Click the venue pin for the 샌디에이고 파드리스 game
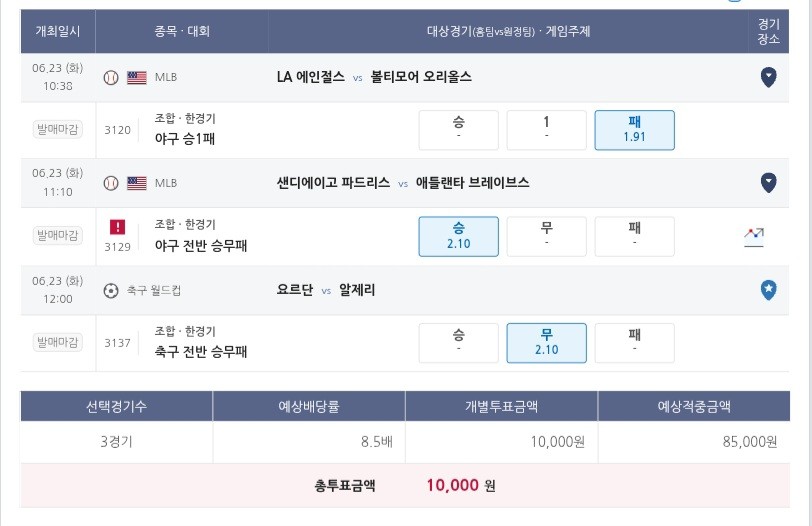This screenshot has width=812, height=526. 768,183
